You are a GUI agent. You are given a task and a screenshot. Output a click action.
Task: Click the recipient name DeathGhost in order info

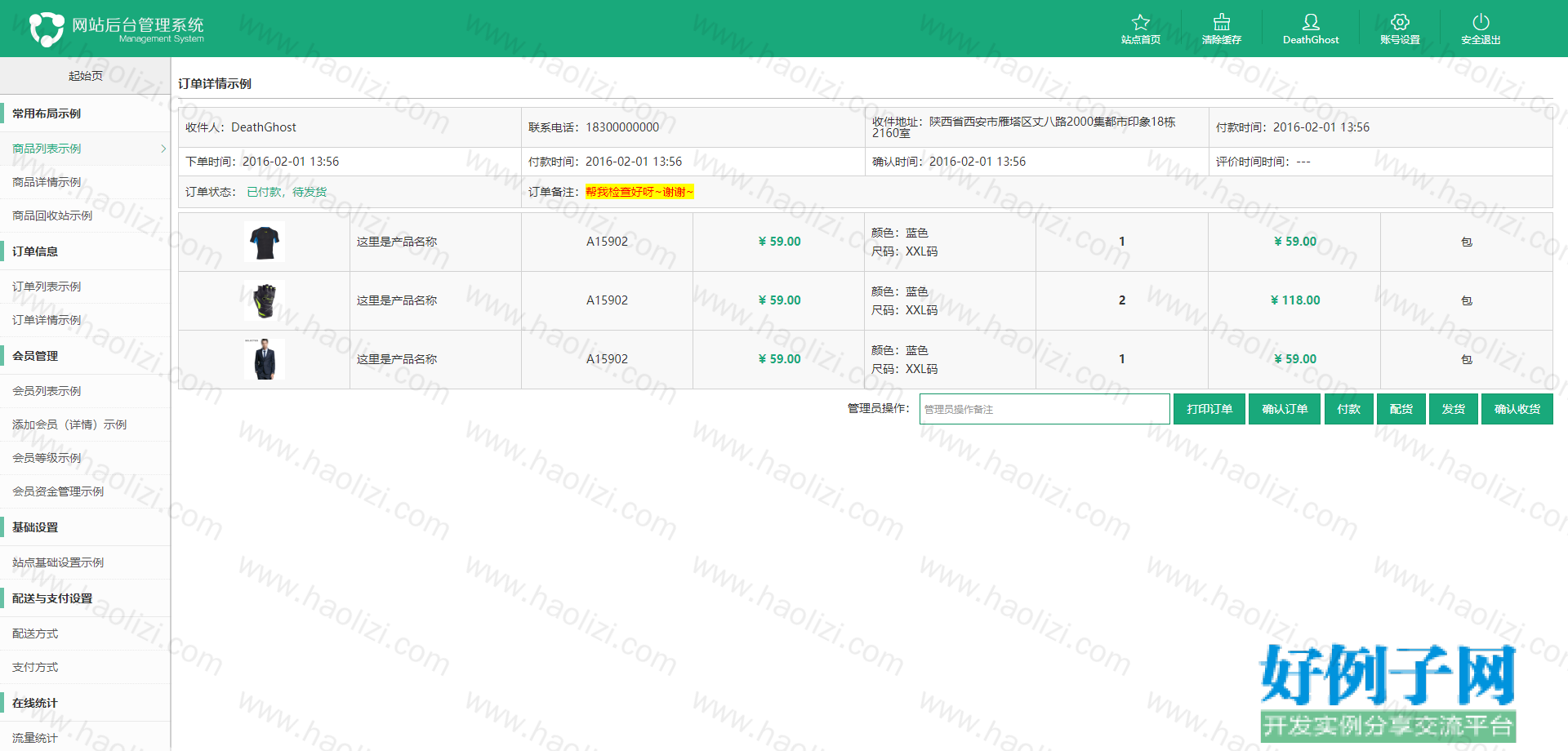(x=264, y=127)
